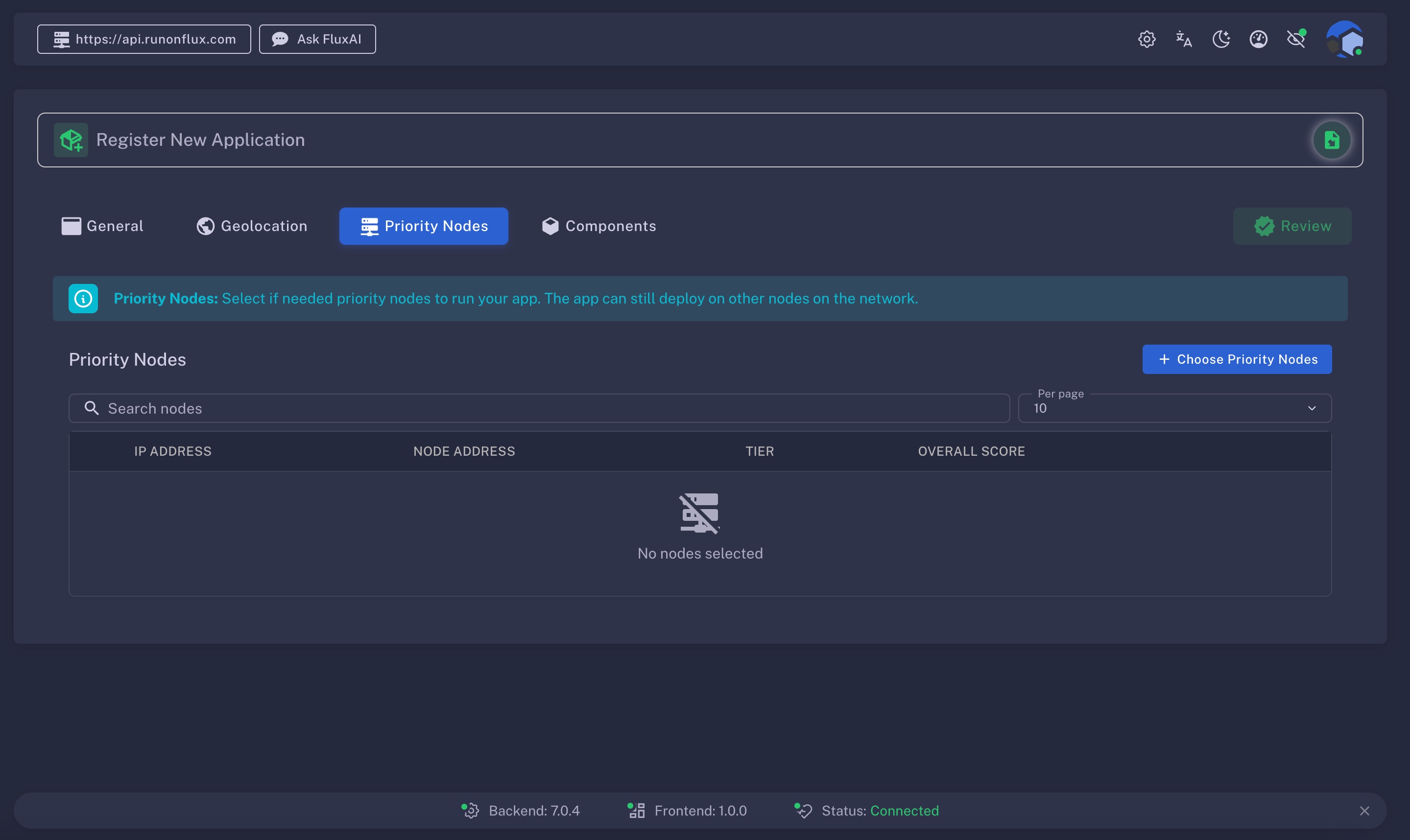The image size is (1410, 840).
Task: Toggle dark mode moon icon
Action: pyautogui.click(x=1221, y=39)
